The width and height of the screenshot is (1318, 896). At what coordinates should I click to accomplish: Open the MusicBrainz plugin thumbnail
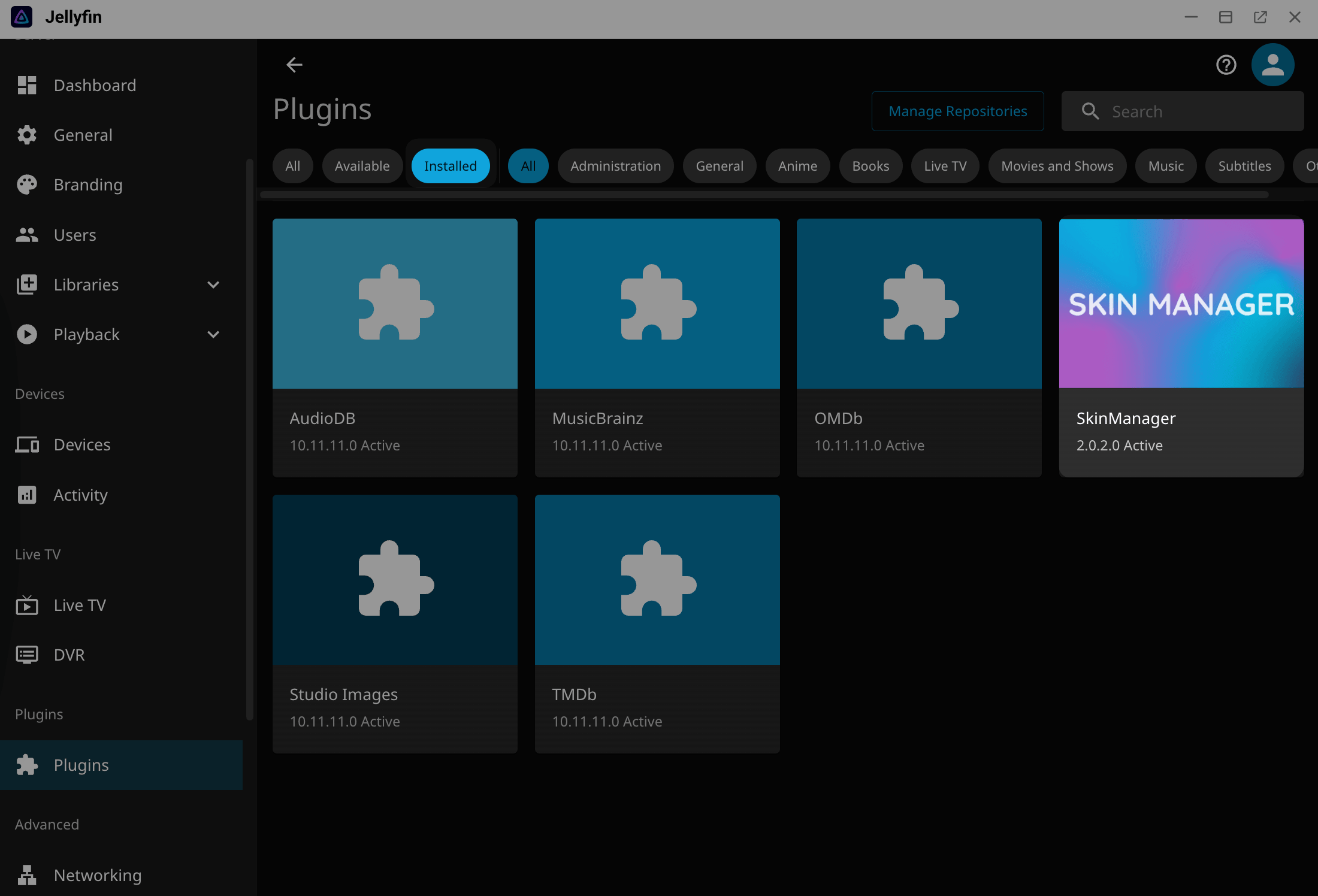pos(657,304)
